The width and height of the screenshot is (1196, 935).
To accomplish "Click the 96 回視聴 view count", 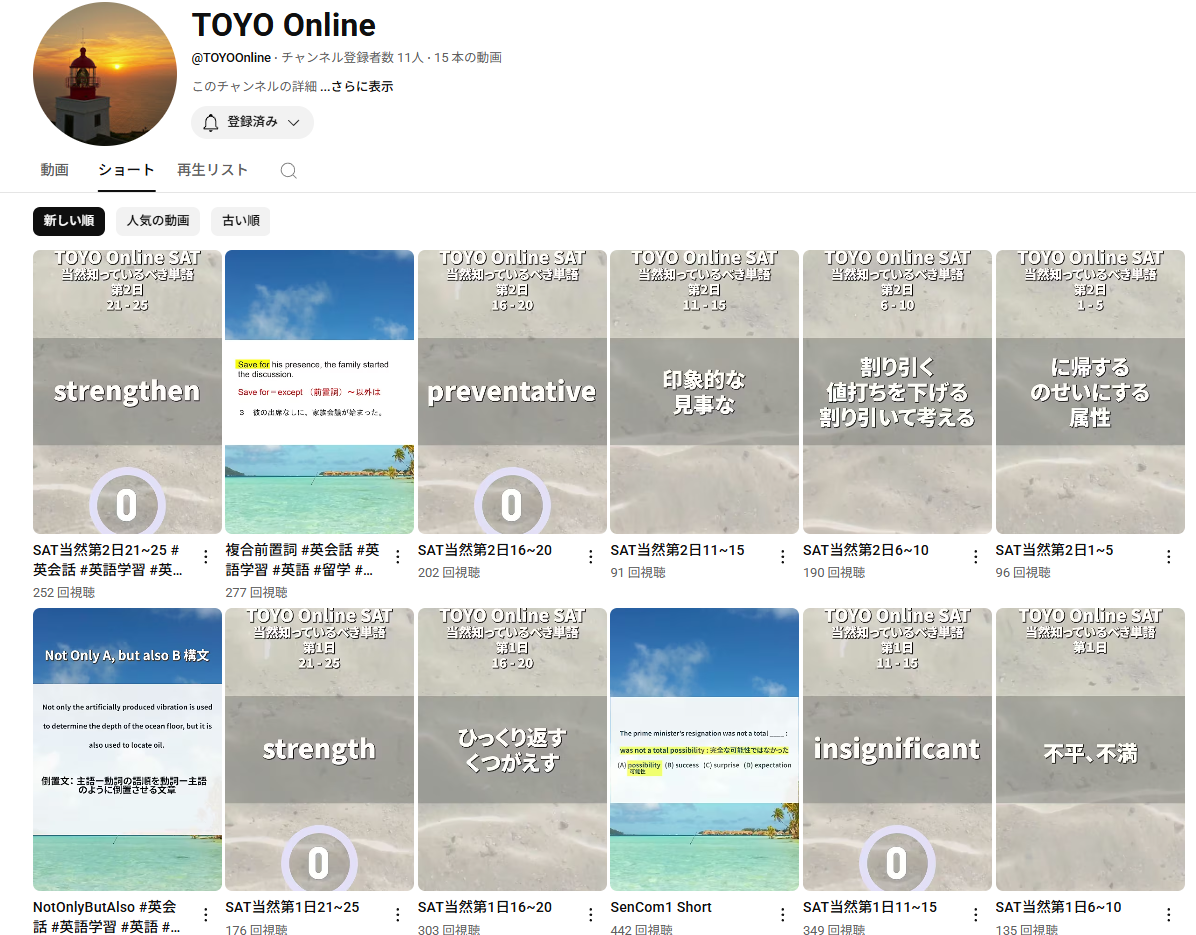I will coord(1023,573).
